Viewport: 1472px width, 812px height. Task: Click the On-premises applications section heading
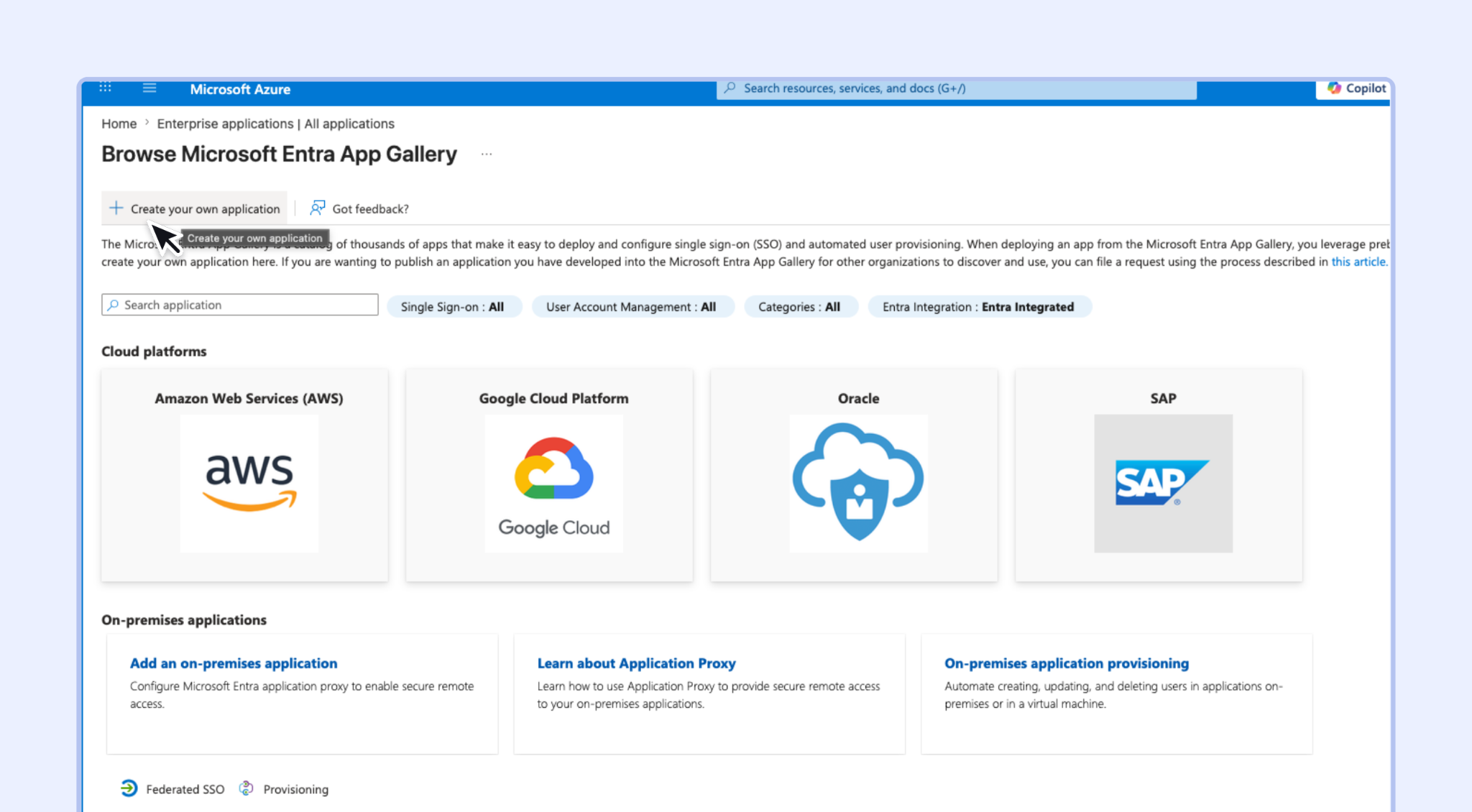pos(184,620)
